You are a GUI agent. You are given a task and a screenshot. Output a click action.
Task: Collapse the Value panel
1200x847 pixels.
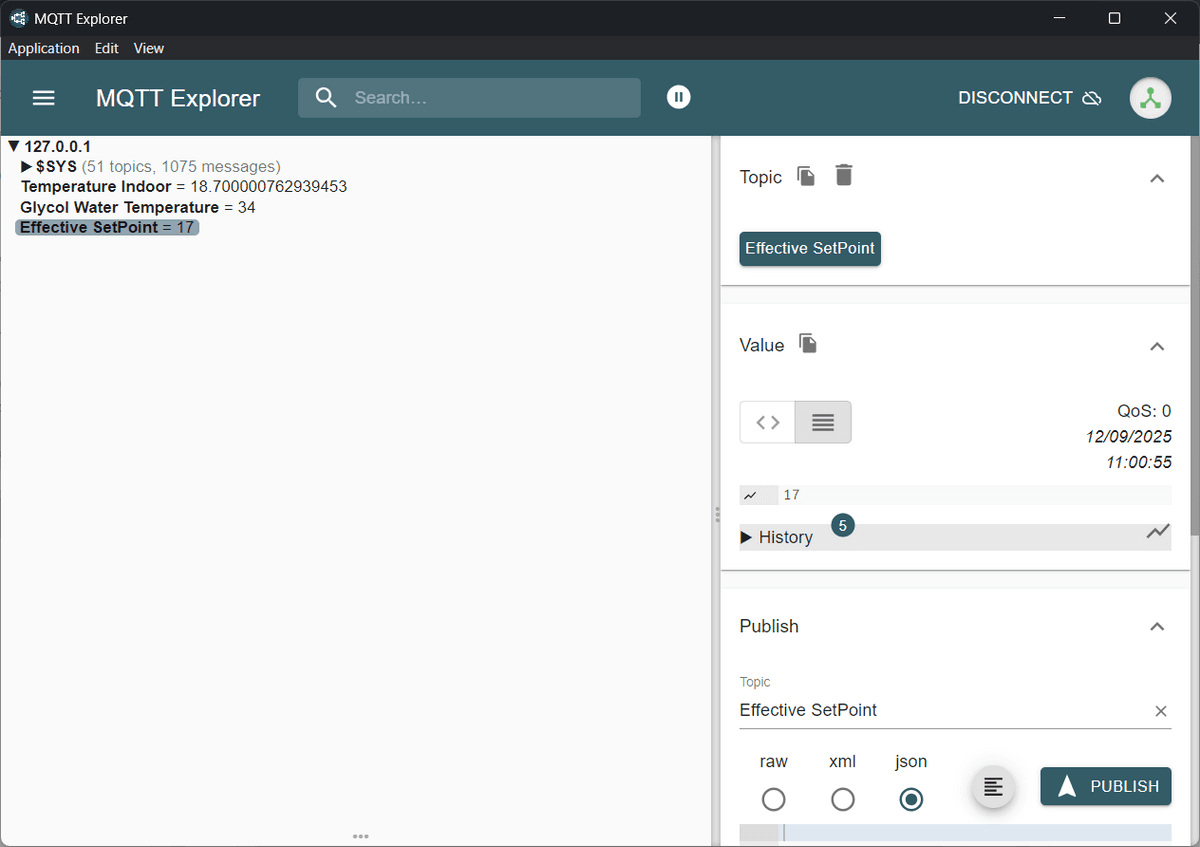pos(1157,346)
